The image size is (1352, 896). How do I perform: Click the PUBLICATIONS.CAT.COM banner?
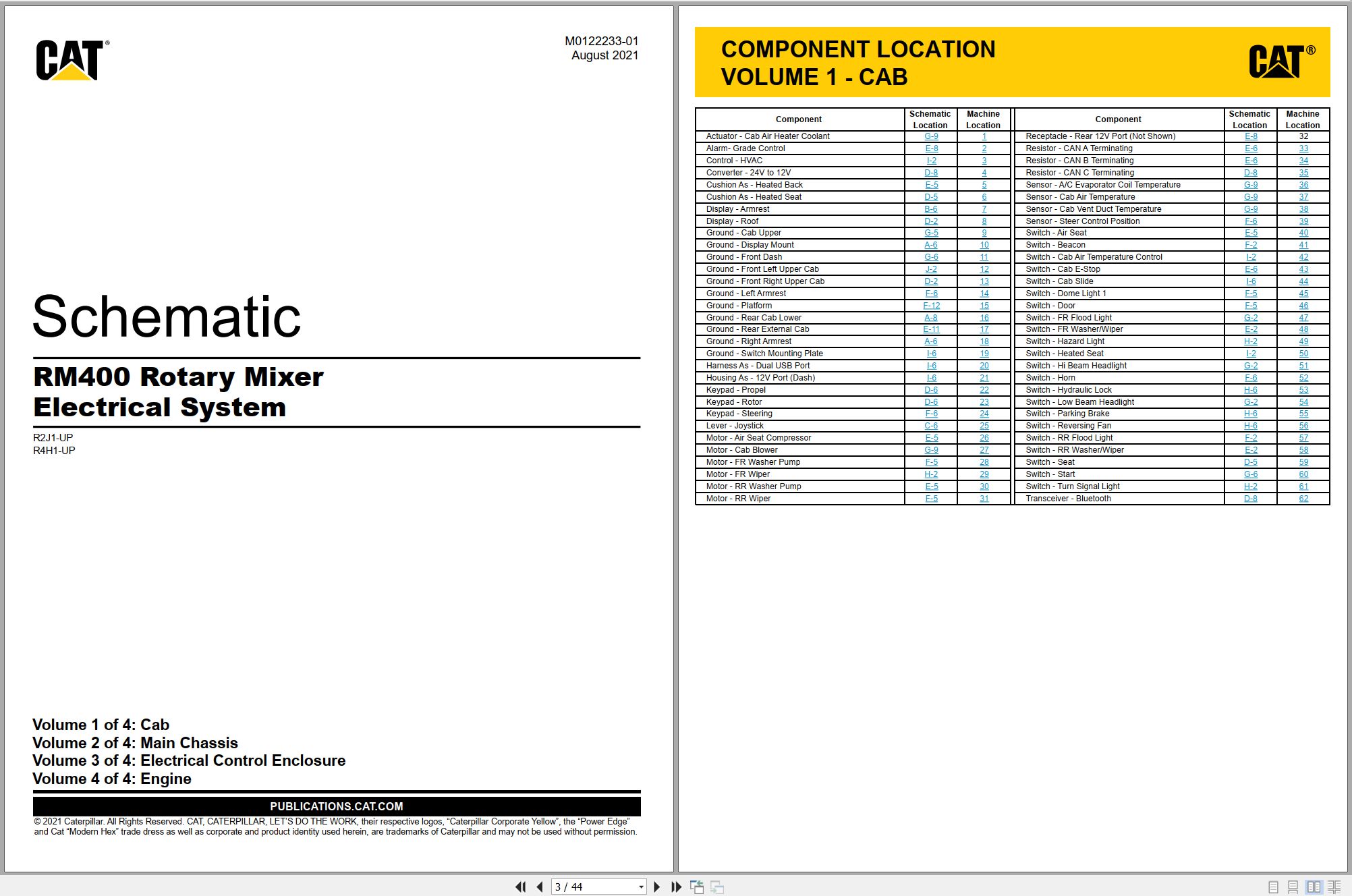coord(337,806)
